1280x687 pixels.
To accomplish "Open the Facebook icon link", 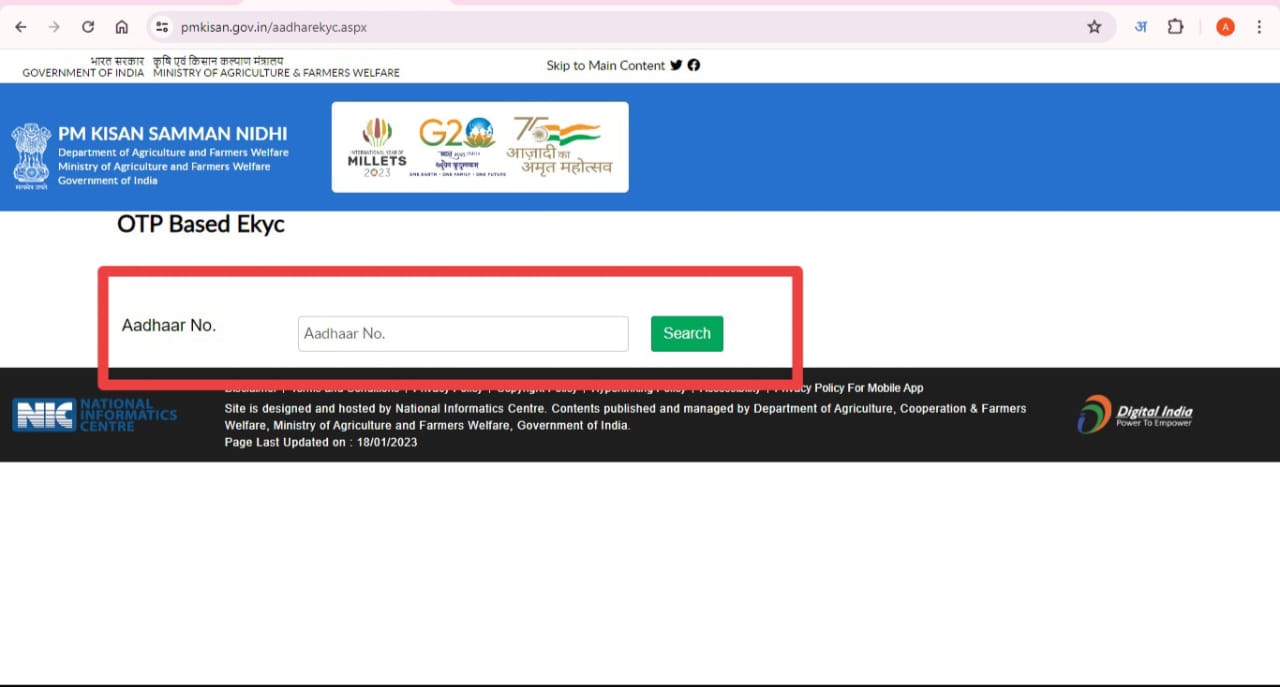I will click(x=694, y=65).
